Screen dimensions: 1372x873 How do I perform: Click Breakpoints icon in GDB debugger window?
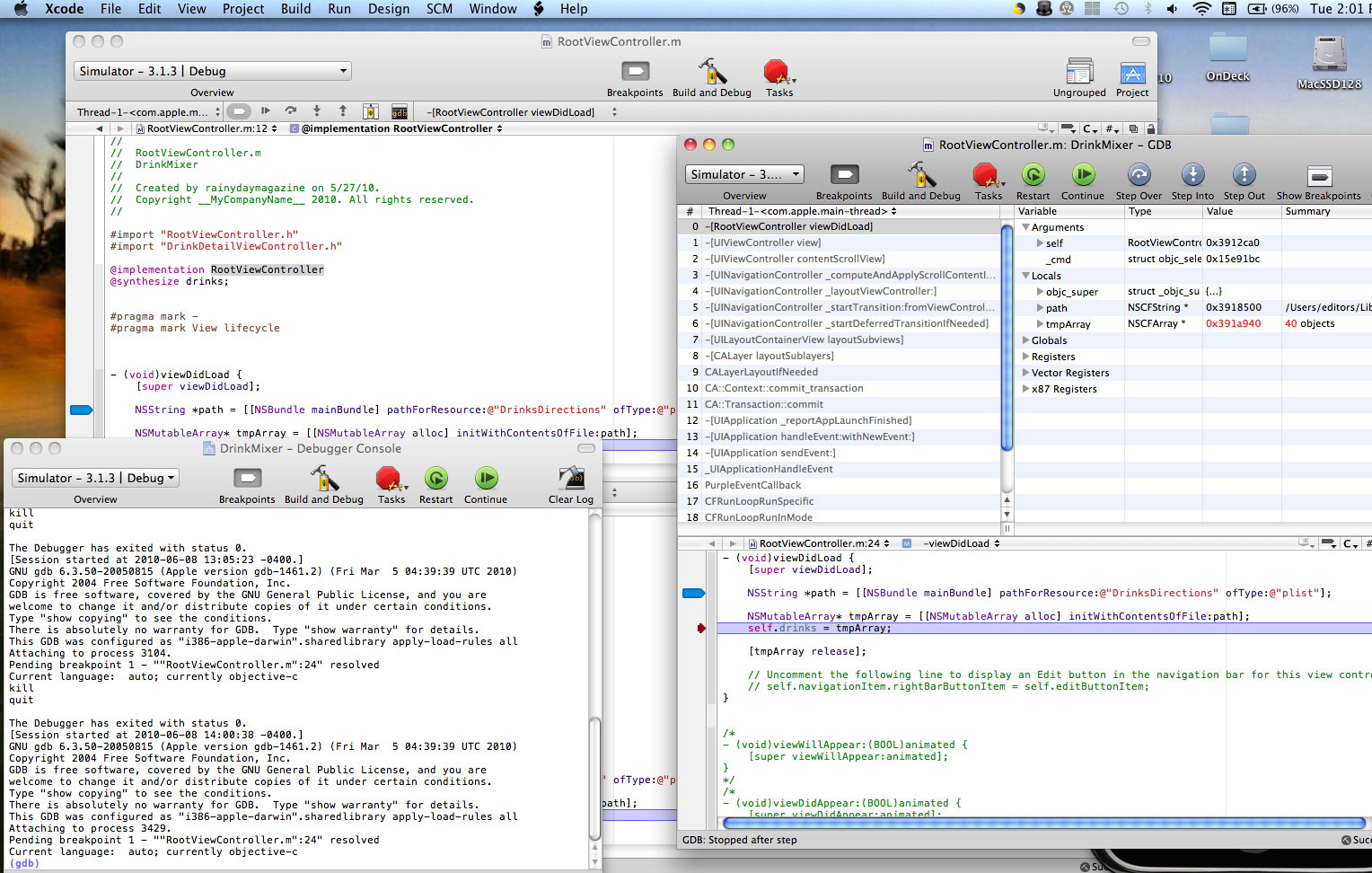844,175
